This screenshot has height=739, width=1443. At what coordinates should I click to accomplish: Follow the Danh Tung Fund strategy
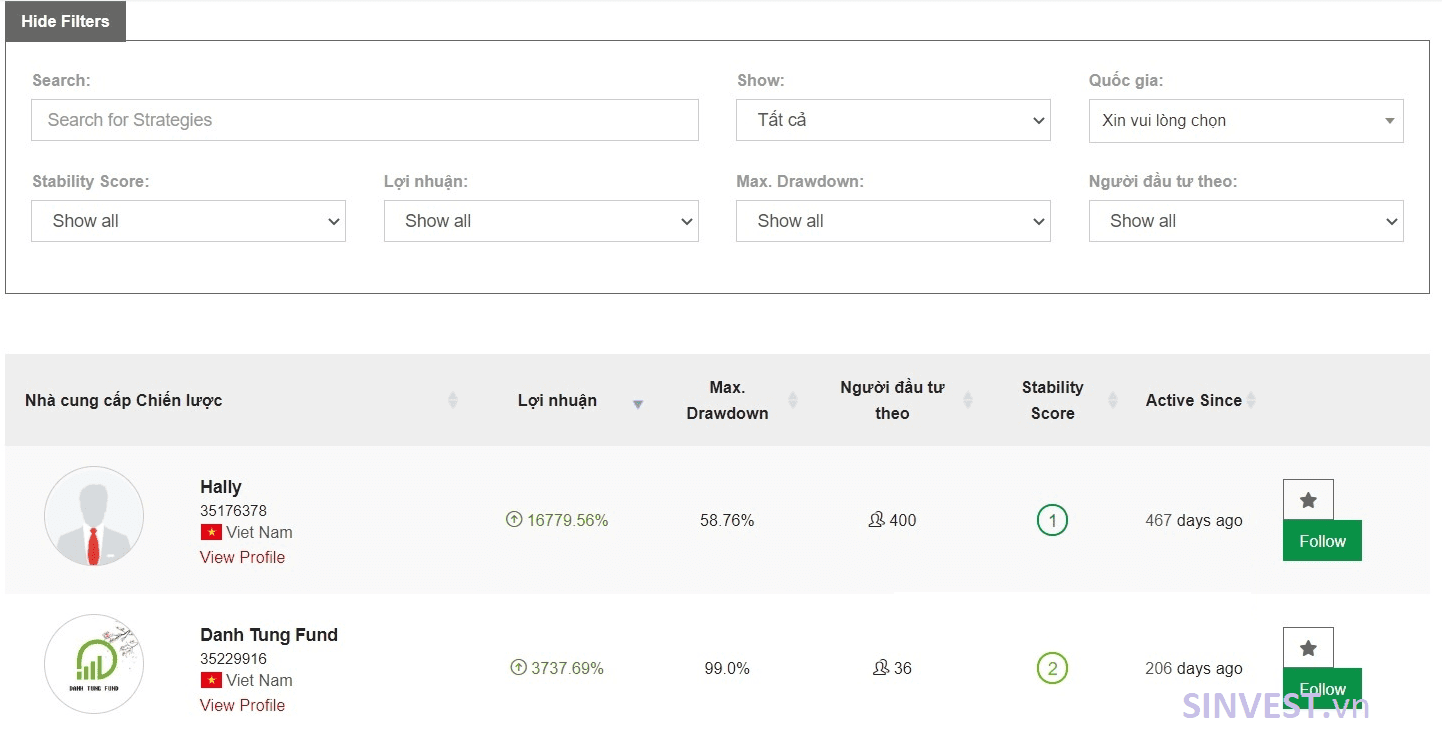(x=1322, y=689)
